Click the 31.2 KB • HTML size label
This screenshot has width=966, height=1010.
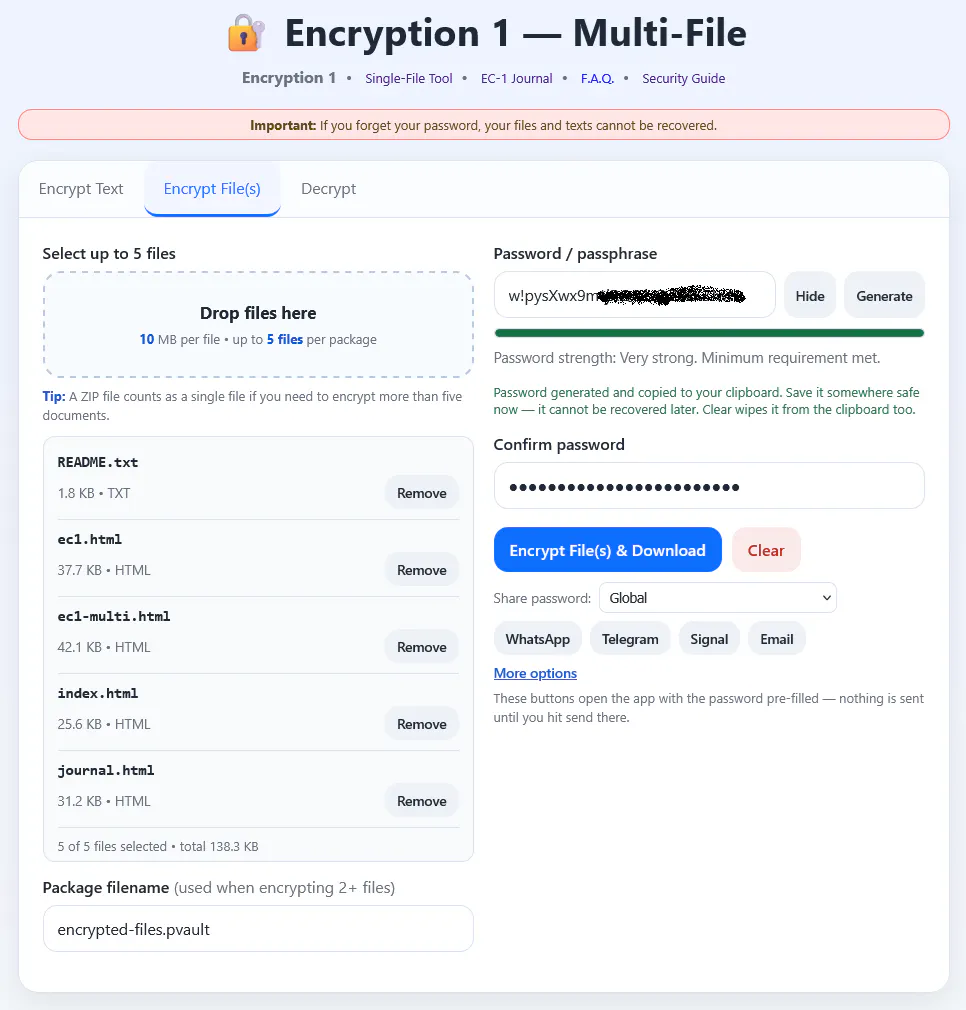click(104, 801)
